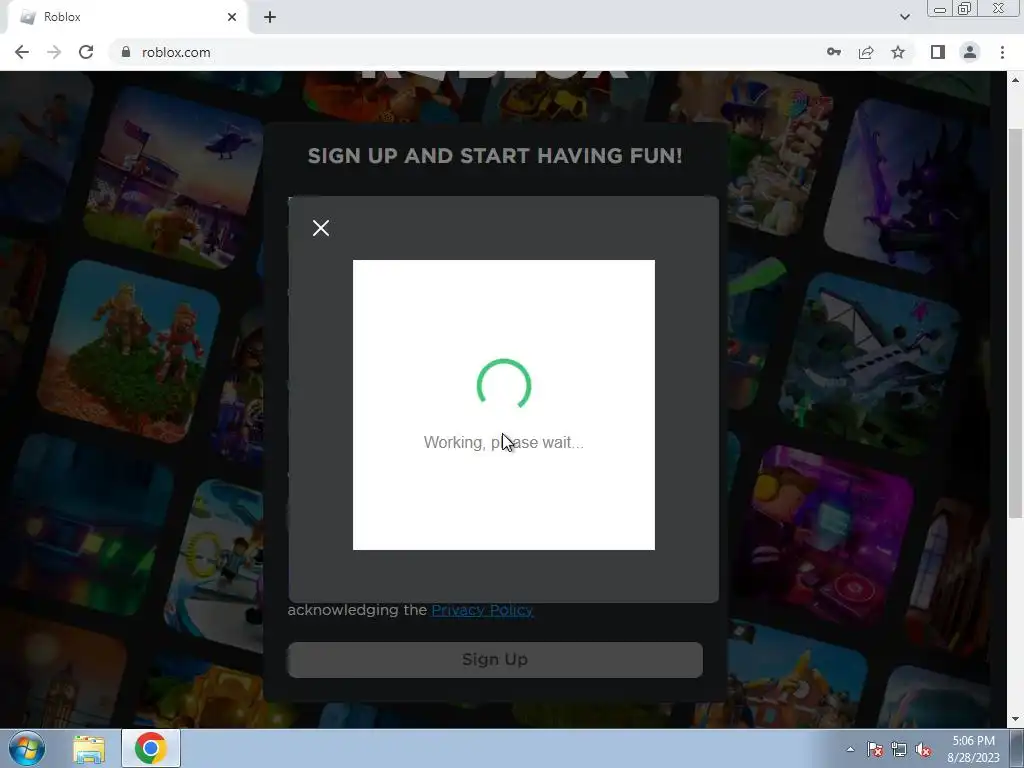Close the verification dialog with the X icon
The width and height of the screenshot is (1024, 768).
(x=321, y=228)
